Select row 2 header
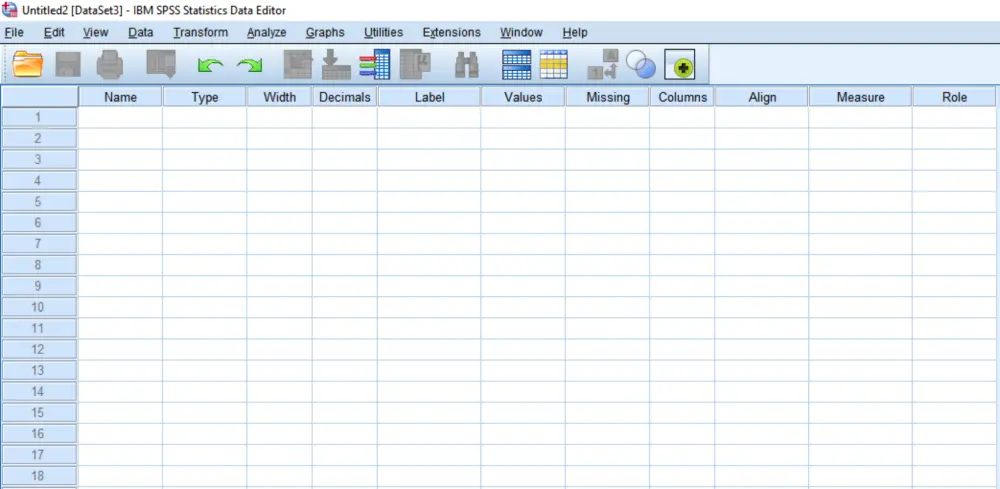 (x=39, y=138)
